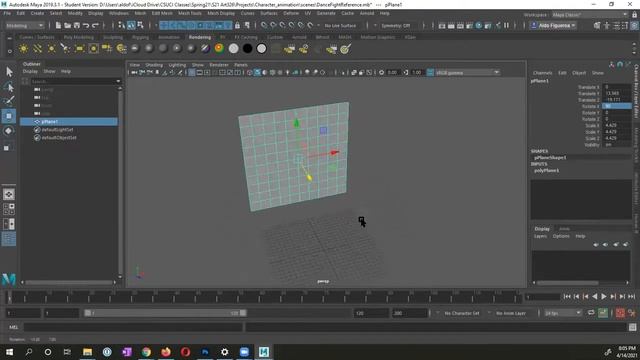Image resolution: width=640 pixels, height=360 pixels.
Task: Click the single perspective layout icon
Action: 9,195
